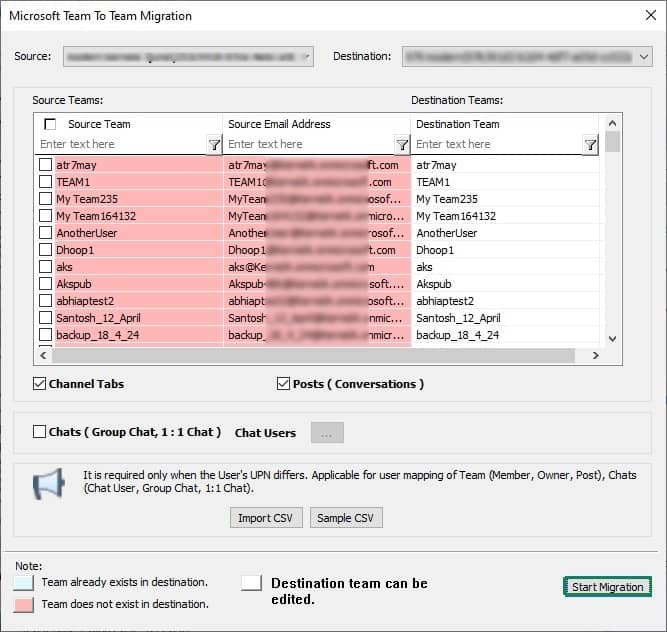This screenshot has width=667, height=632.
Task: Click the horizontal scrollbar right arrow
Action: click(x=596, y=355)
